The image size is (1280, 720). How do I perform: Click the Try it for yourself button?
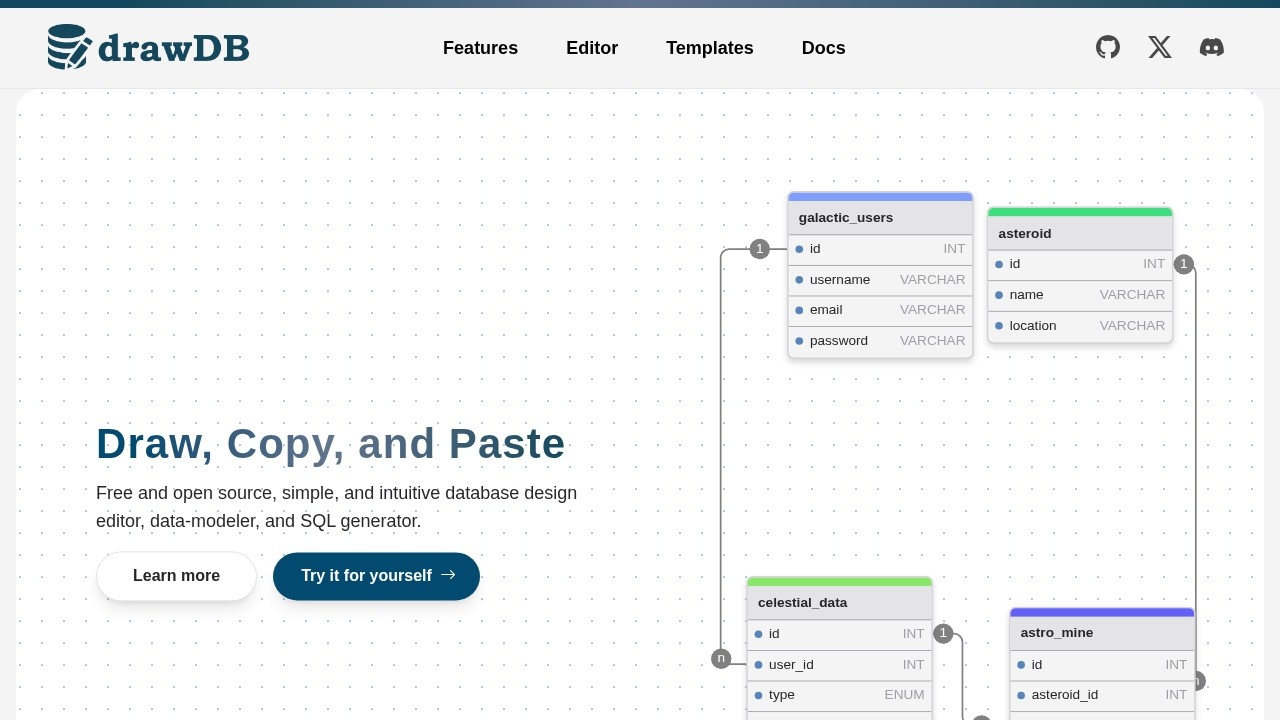pos(376,576)
